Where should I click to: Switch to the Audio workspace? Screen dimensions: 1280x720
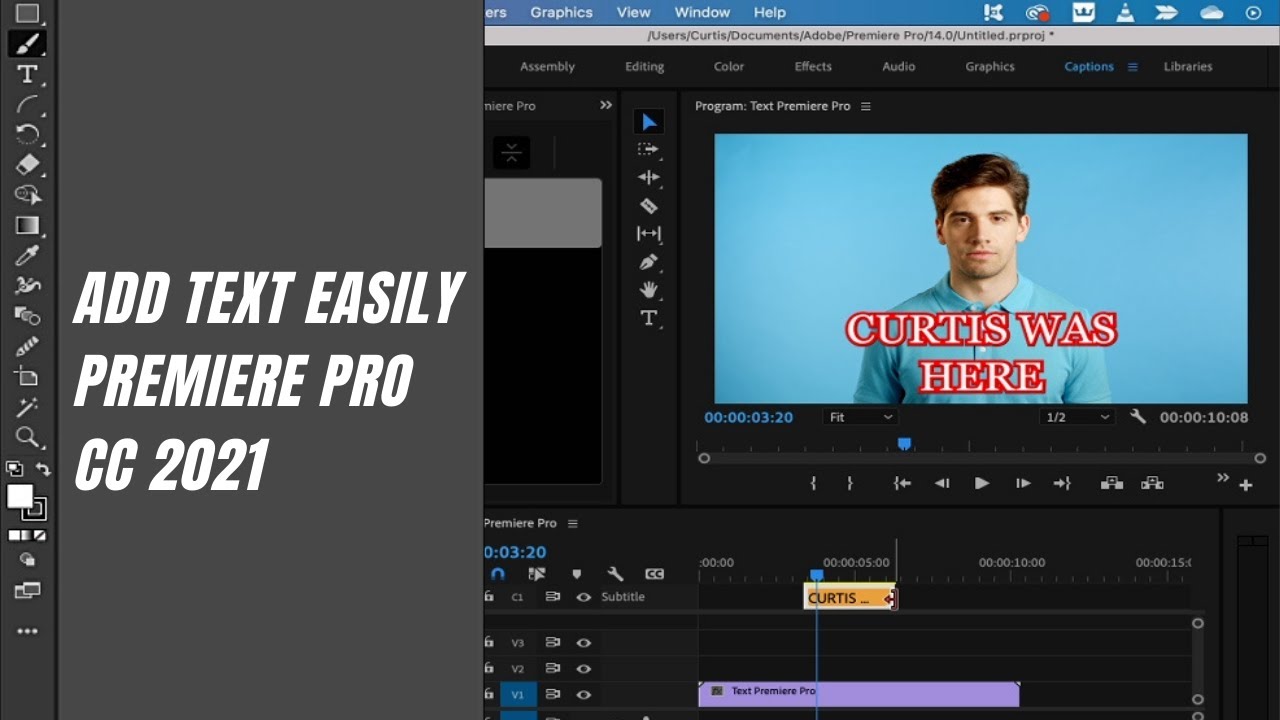coord(899,67)
